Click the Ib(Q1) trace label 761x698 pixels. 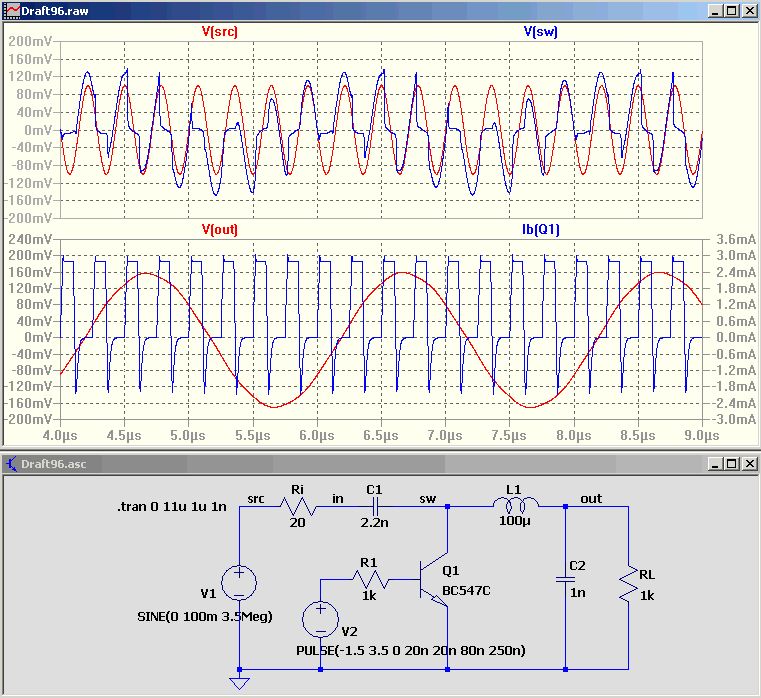tap(540, 229)
